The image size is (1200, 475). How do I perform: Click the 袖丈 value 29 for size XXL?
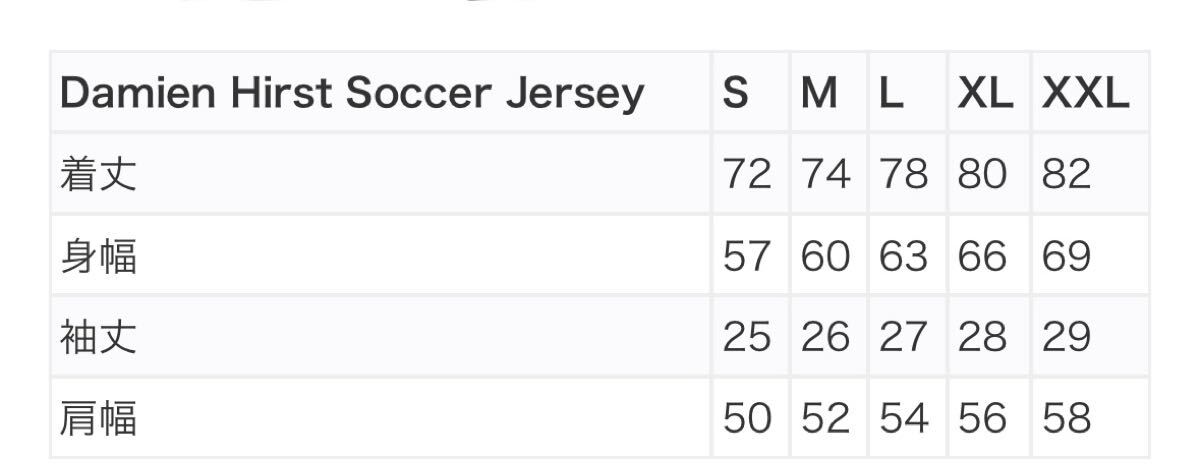click(1066, 338)
